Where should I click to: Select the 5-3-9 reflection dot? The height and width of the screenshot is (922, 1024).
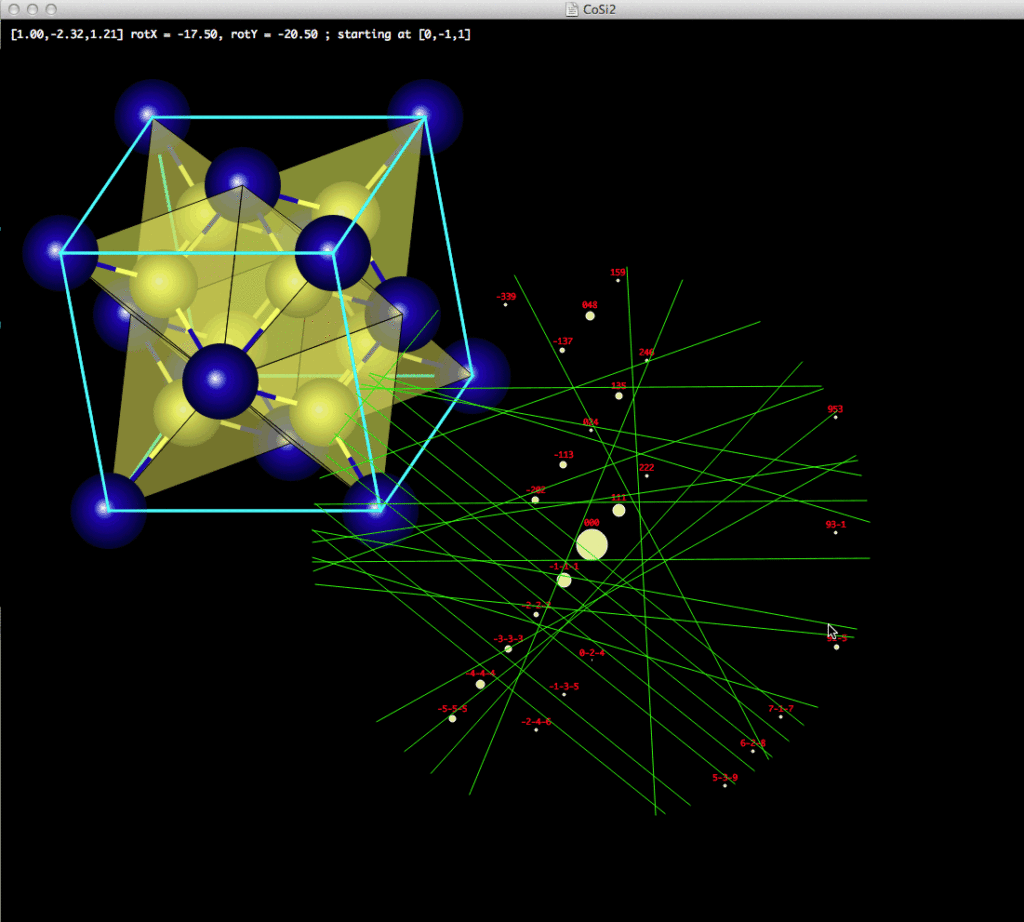click(725, 786)
